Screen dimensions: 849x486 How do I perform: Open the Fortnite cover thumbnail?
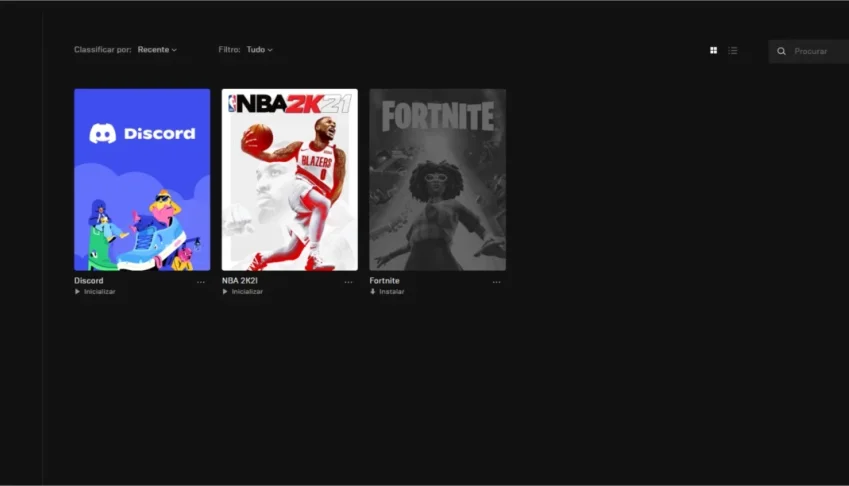click(437, 180)
